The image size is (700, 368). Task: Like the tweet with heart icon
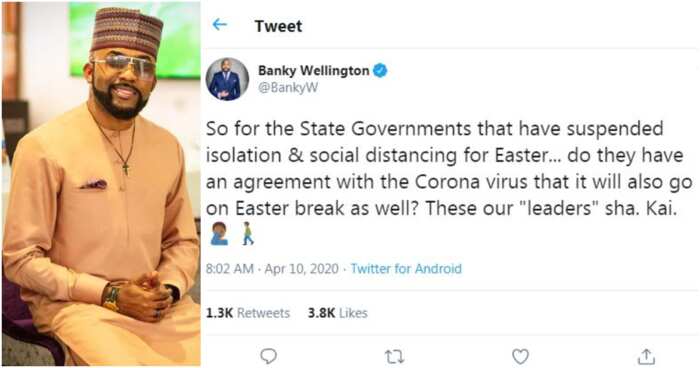520,356
